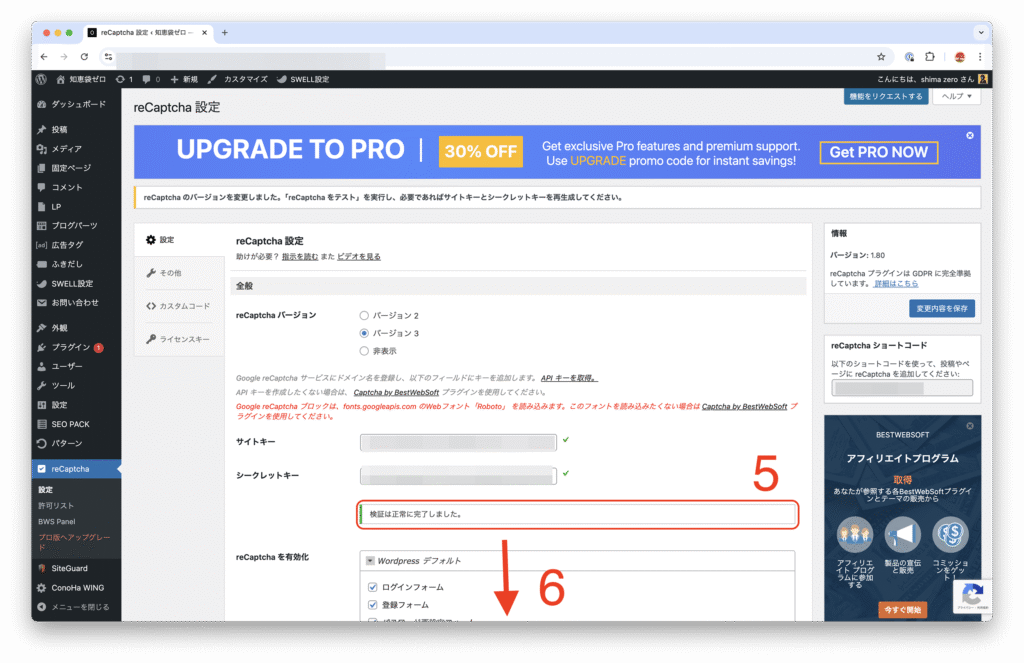Open browser extensions puzzle icon
Viewport: 1024px width, 663px height.
pos(930,57)
